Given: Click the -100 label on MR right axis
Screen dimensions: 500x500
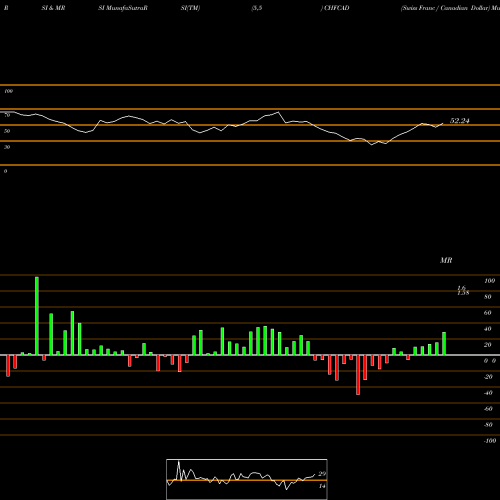Looking at the screenshot, I should click(x=490, y=441).
